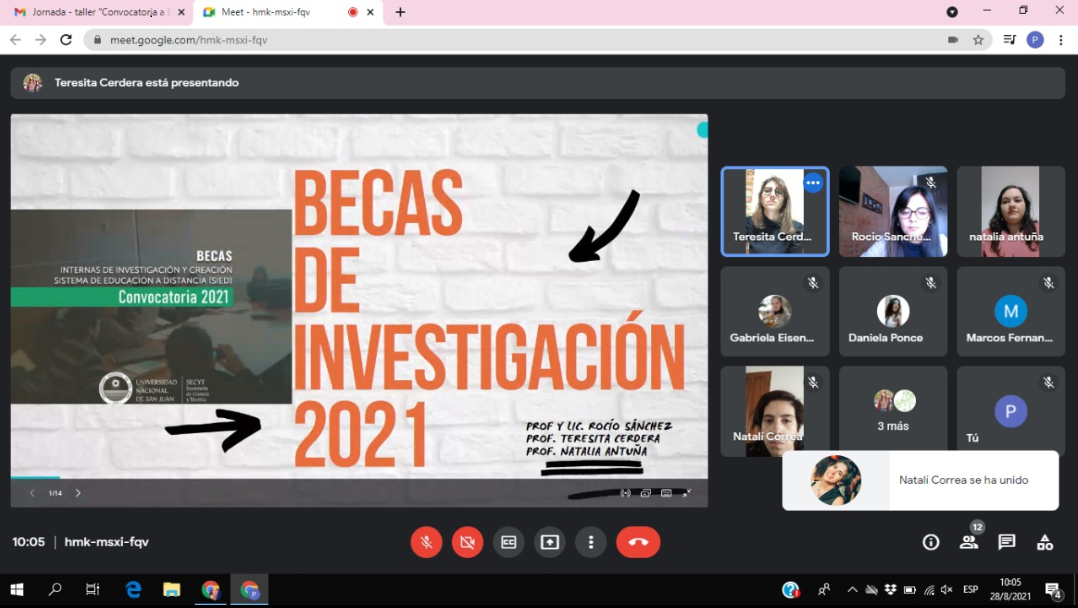This screenshot has width=1078, height=608.
Task: Click the Natali Correa joined notification
Action: point(920,480)
